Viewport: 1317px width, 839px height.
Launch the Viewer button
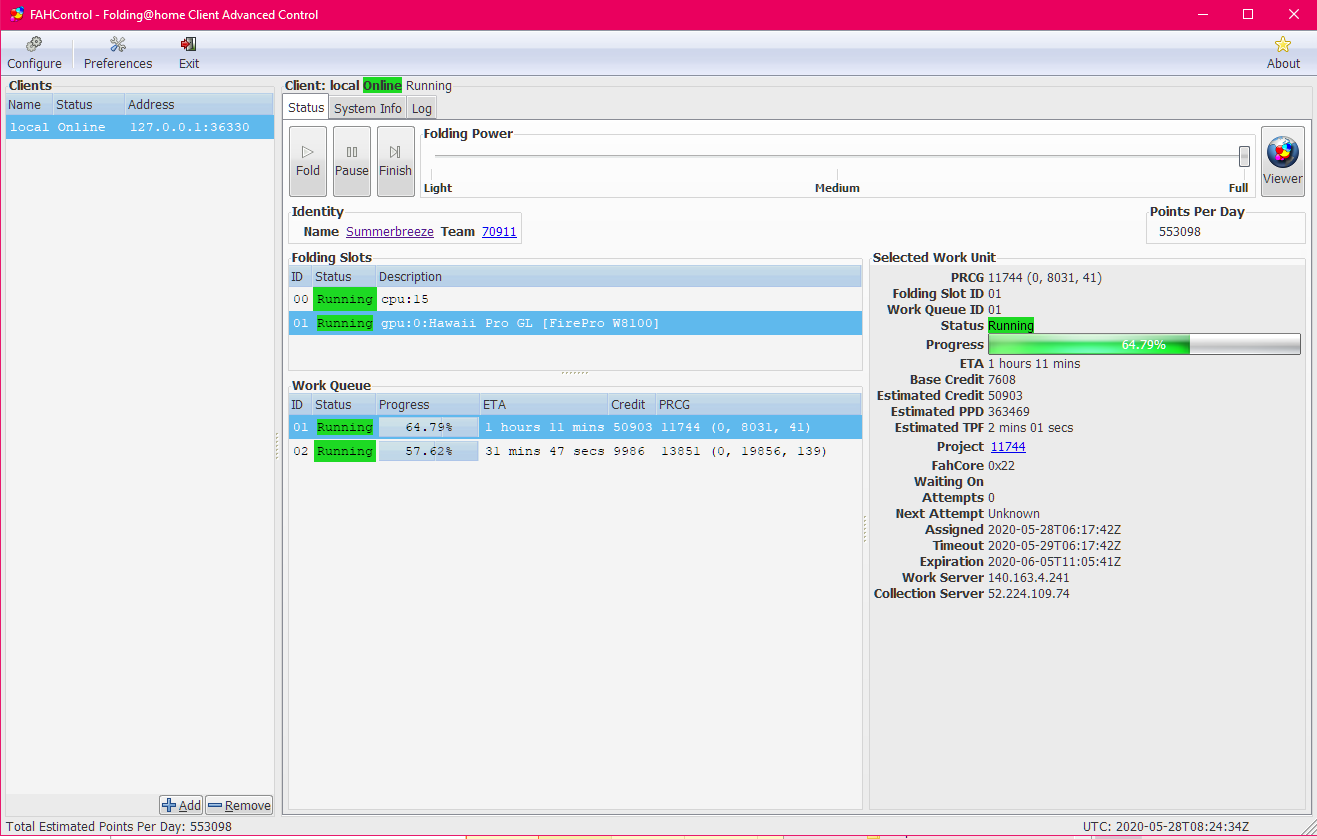click(1282, 161)
